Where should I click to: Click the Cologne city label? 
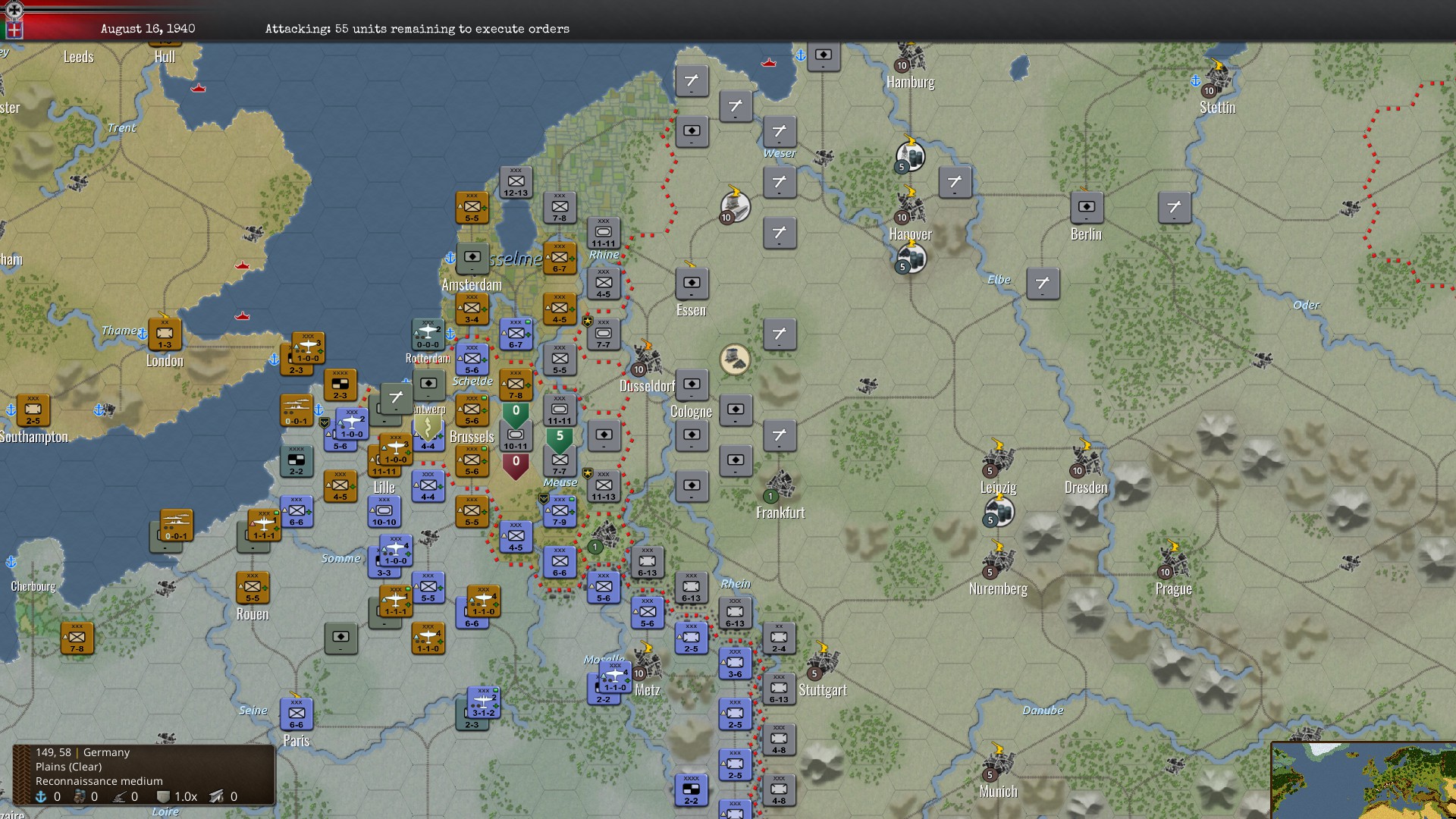coord(691,412)
